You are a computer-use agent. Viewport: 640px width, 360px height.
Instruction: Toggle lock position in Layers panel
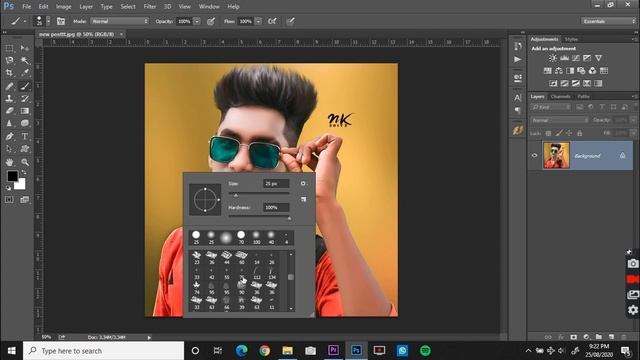569,133
